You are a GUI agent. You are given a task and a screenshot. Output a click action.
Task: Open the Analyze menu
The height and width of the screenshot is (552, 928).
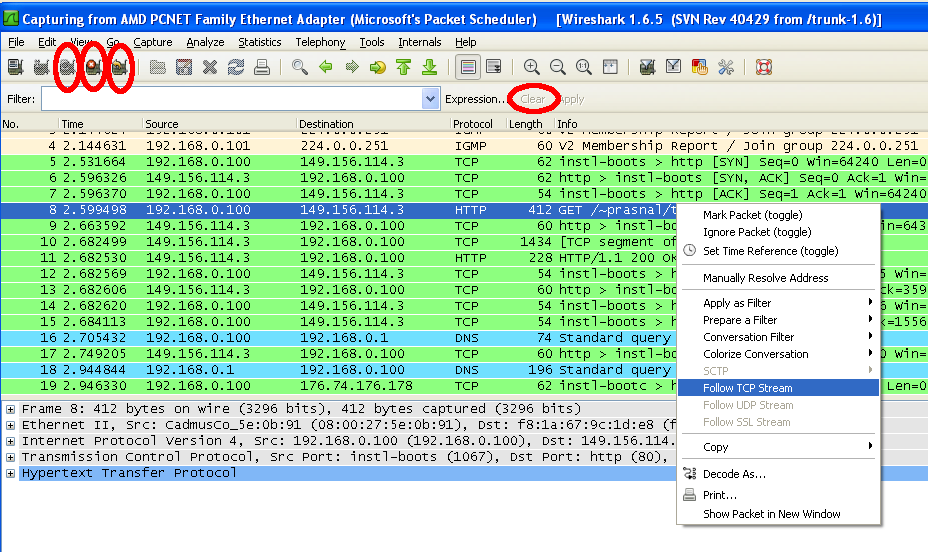[205, 42]
